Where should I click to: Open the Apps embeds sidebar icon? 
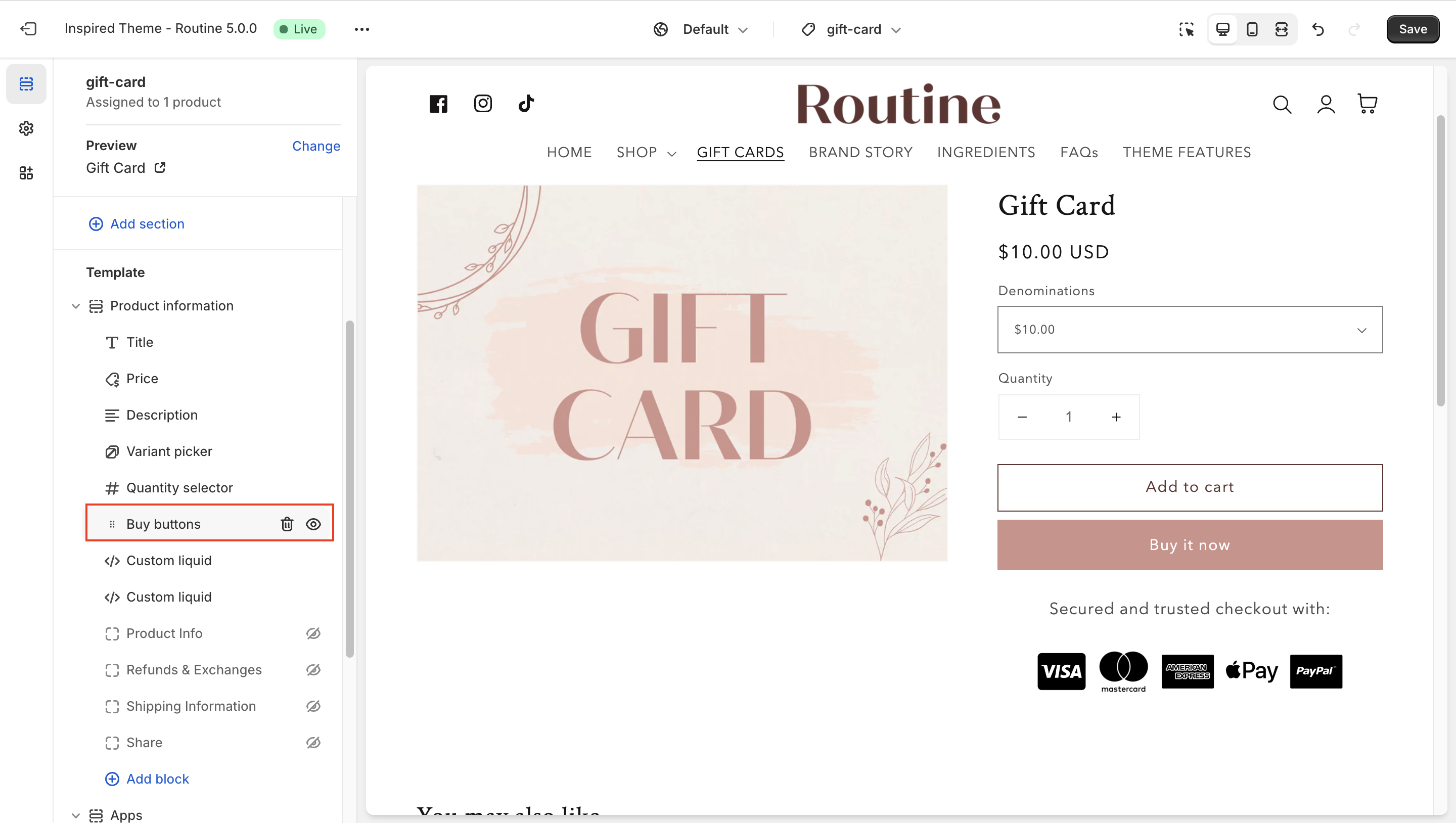click(26, 173)
